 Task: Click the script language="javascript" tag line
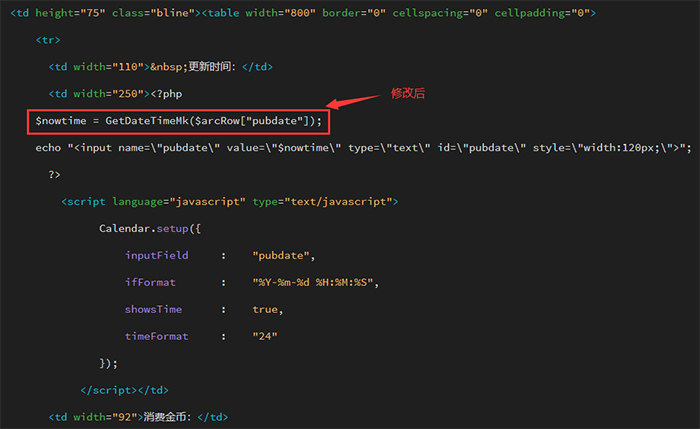coord(229,202)
